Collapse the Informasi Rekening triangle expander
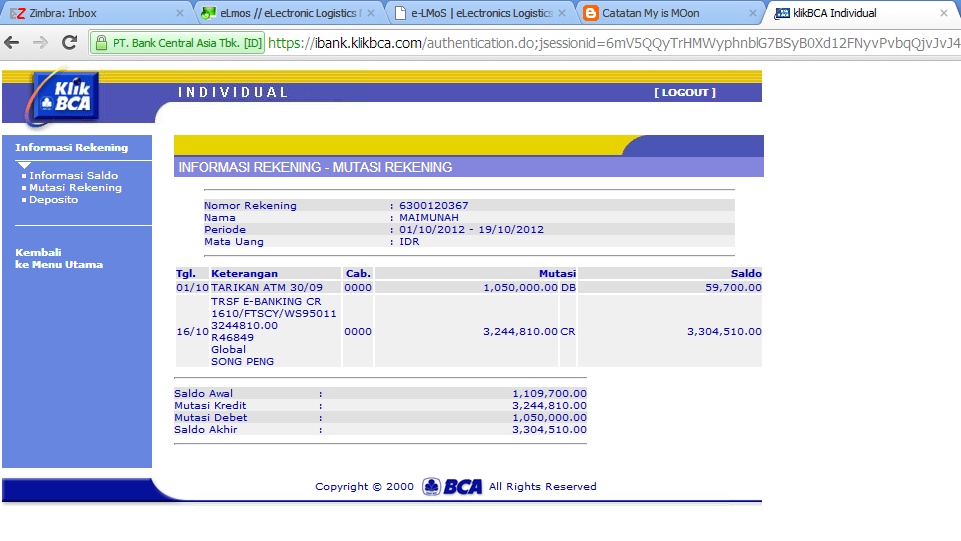 (24, 165)
